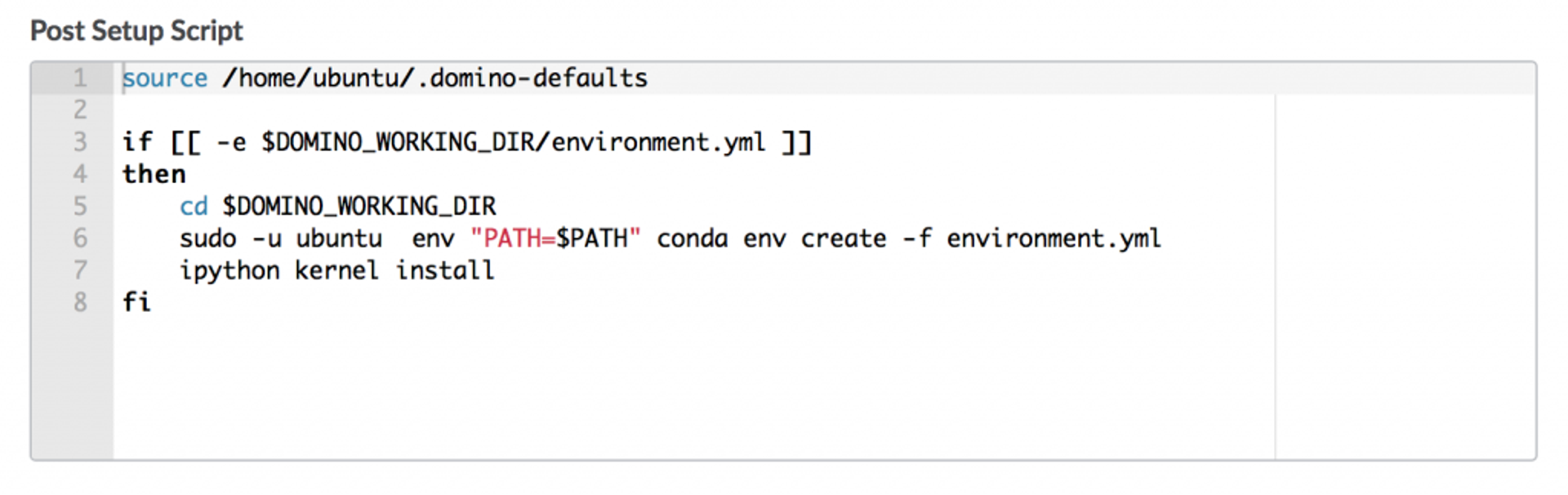Click the "PATH=$PATH" string on line 6

555,239
